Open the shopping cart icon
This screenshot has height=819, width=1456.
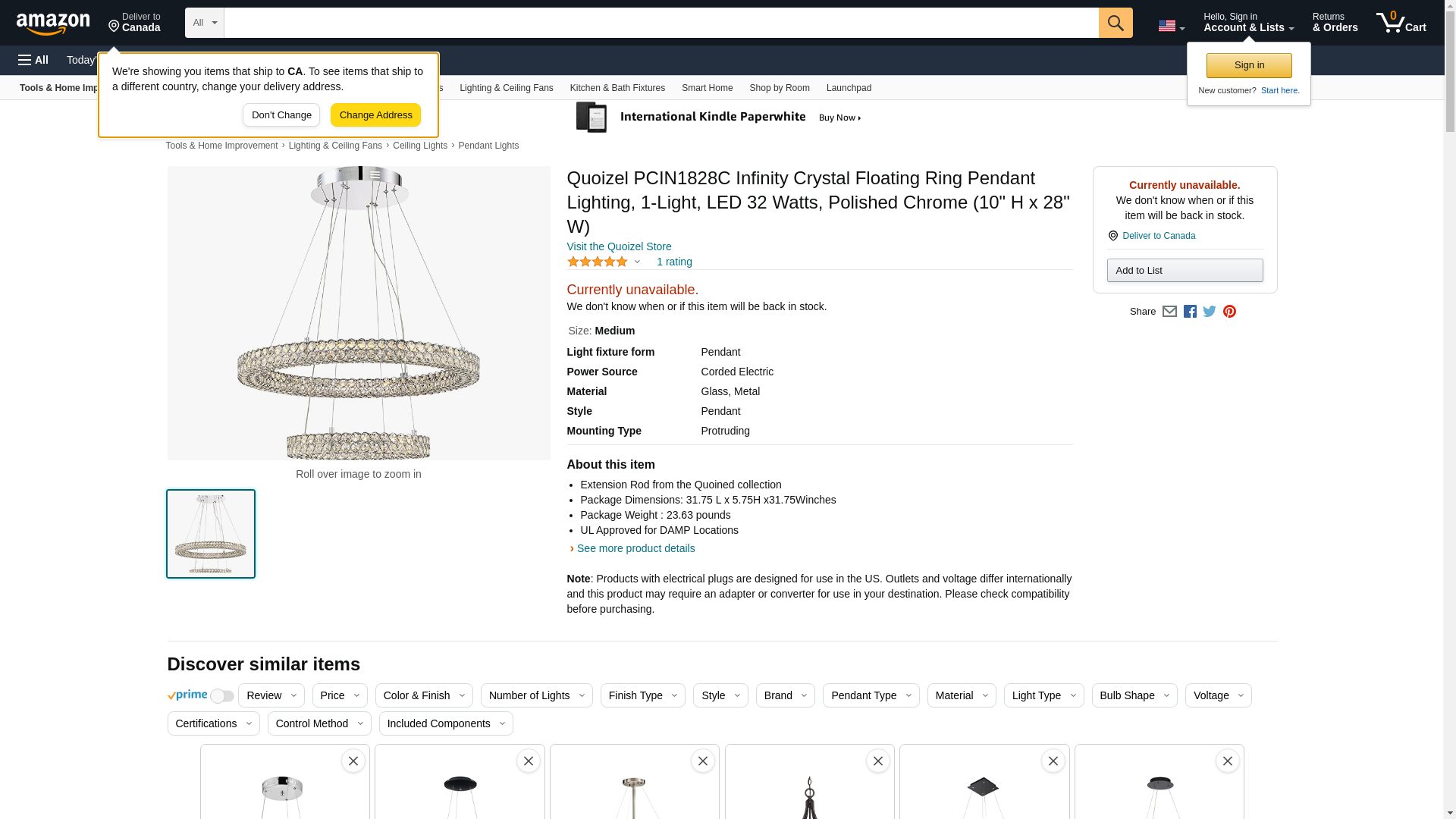click(x=1400, y=23)
